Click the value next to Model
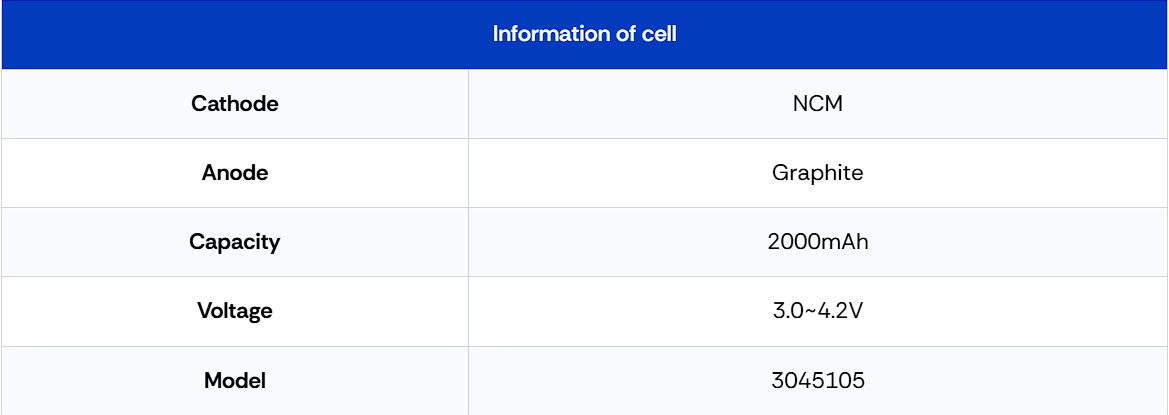The height and width of the screenshot is (415, 1169). coord(818,381)
